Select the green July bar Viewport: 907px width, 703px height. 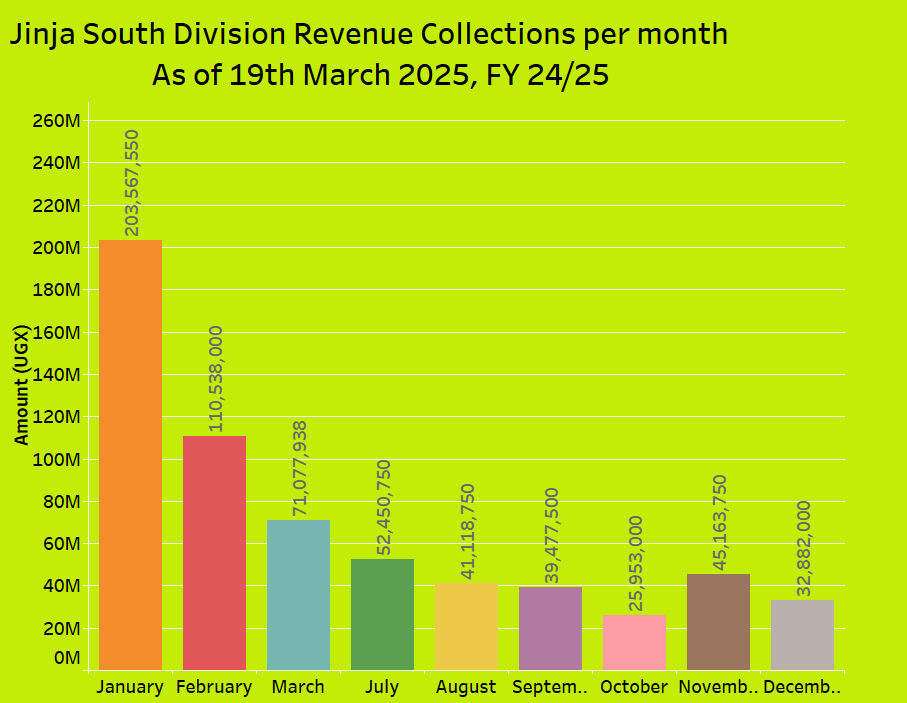[x=382, y=614]
